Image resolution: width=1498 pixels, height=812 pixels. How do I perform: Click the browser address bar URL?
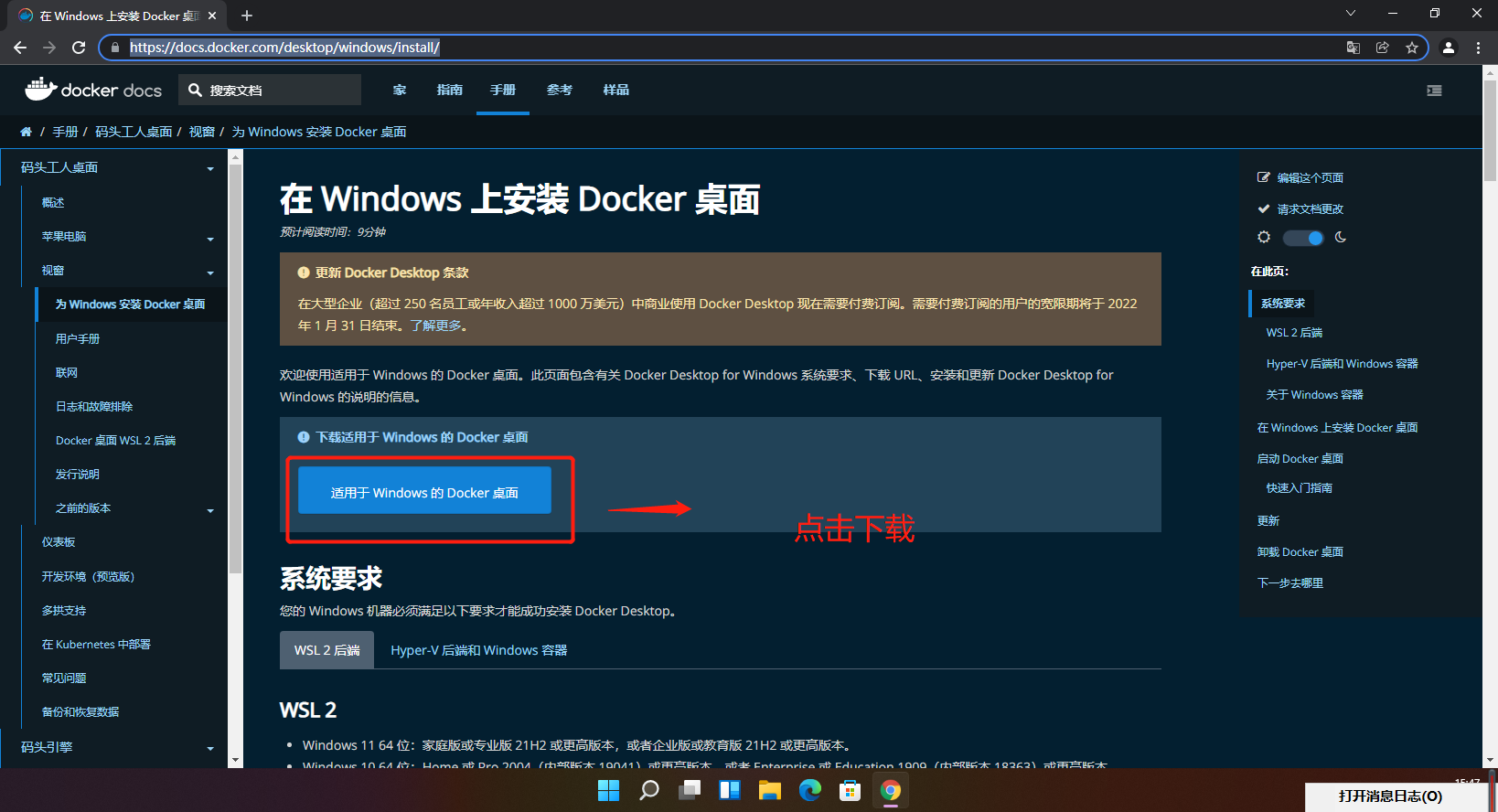pos(284,48)
